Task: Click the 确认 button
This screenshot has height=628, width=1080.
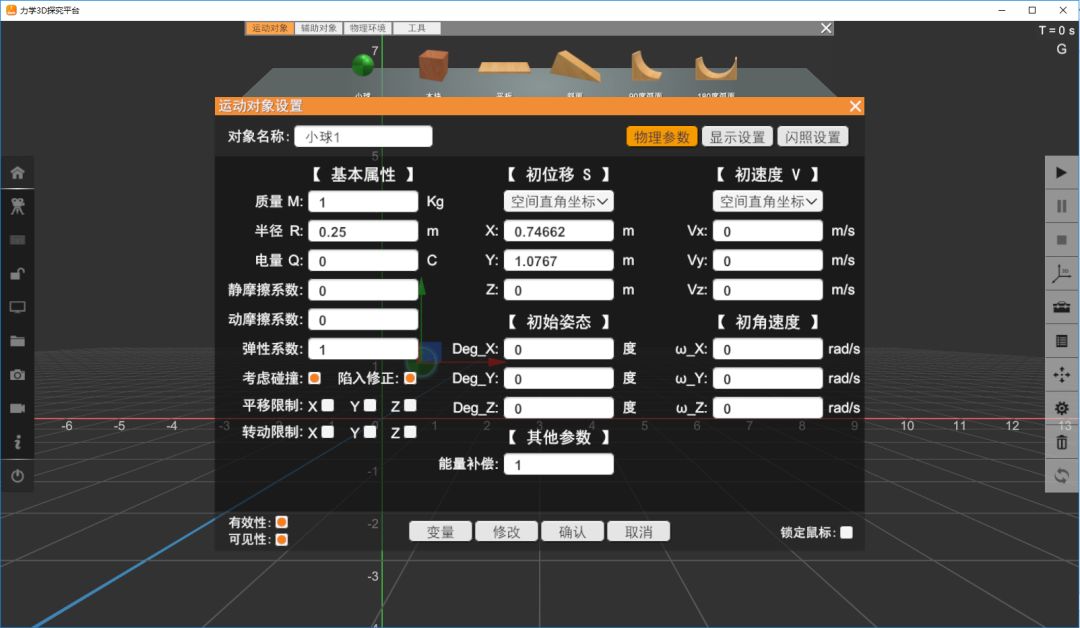Action: [572, 532]
